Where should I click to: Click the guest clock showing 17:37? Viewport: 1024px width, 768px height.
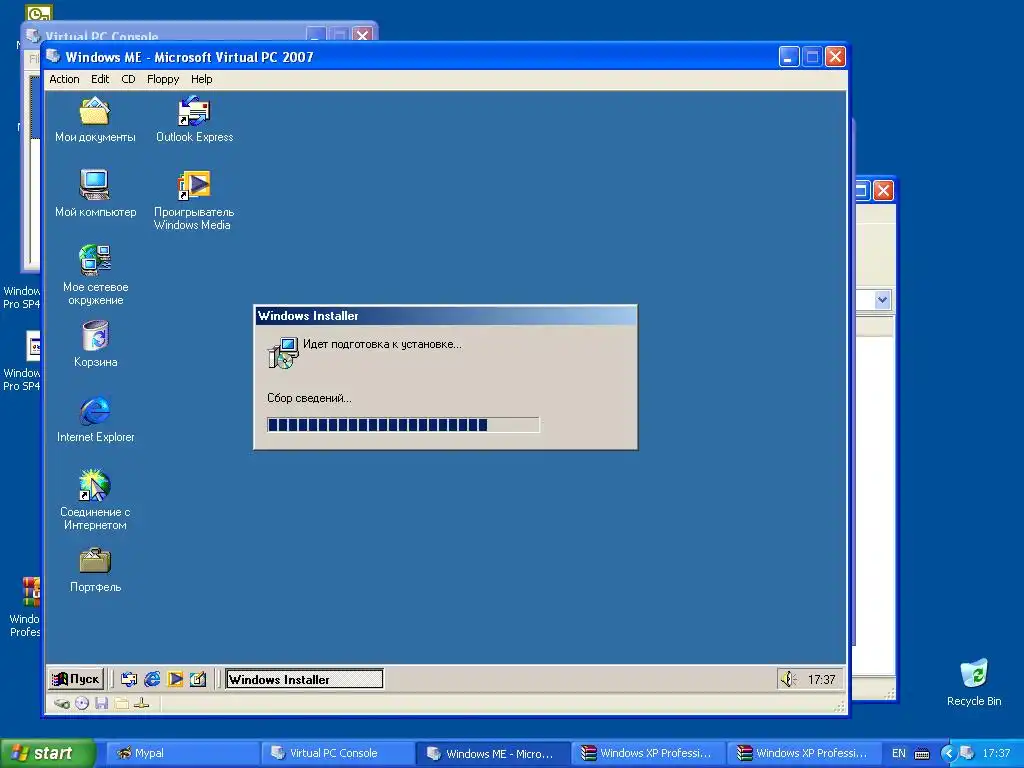coord(821,679)
